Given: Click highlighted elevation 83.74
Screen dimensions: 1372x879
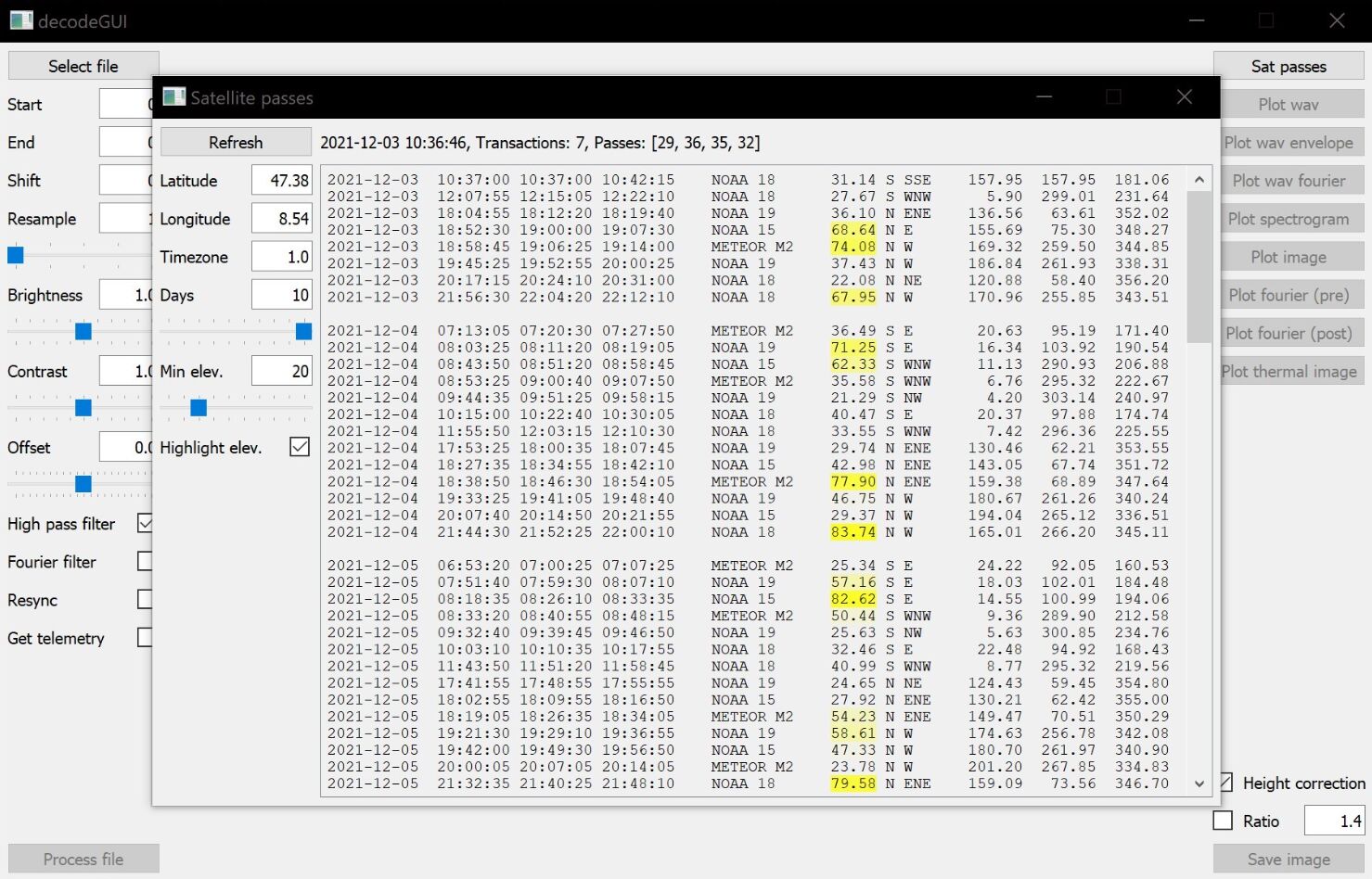Looking at the screenshot, I should (x=853, y=532).
